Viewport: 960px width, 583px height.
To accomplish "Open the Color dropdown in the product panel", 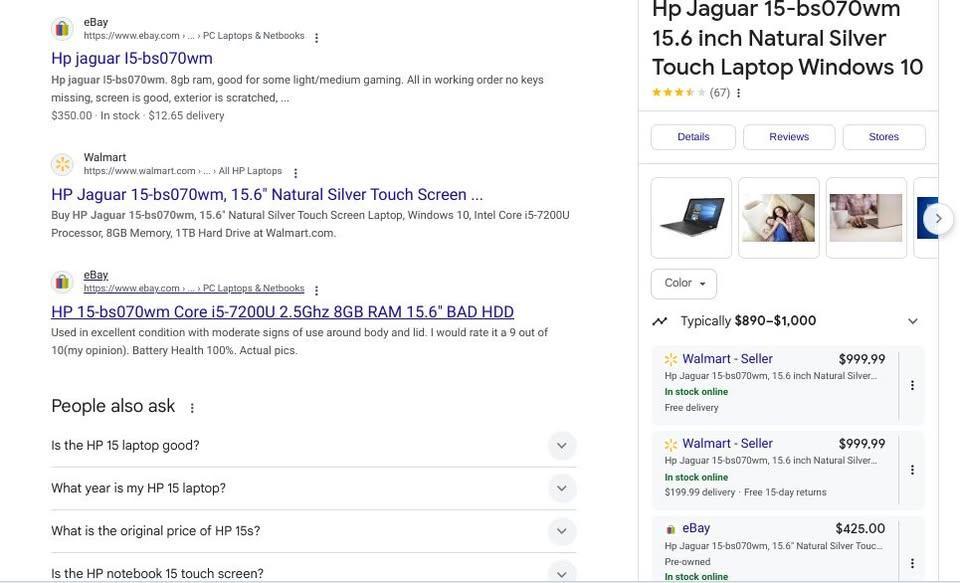I will click(684, 284).
